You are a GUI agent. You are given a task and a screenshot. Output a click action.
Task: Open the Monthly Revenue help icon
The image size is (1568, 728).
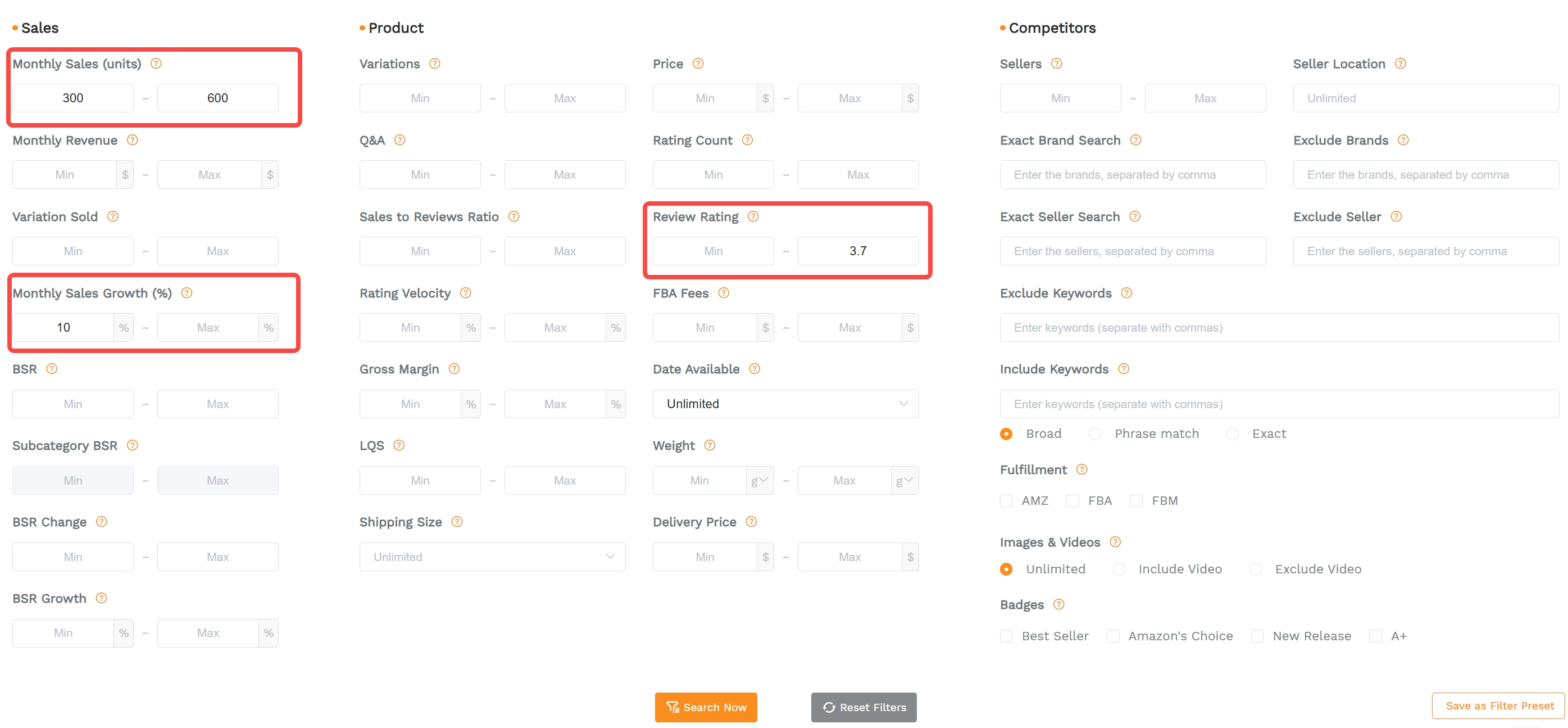point(132,140)
